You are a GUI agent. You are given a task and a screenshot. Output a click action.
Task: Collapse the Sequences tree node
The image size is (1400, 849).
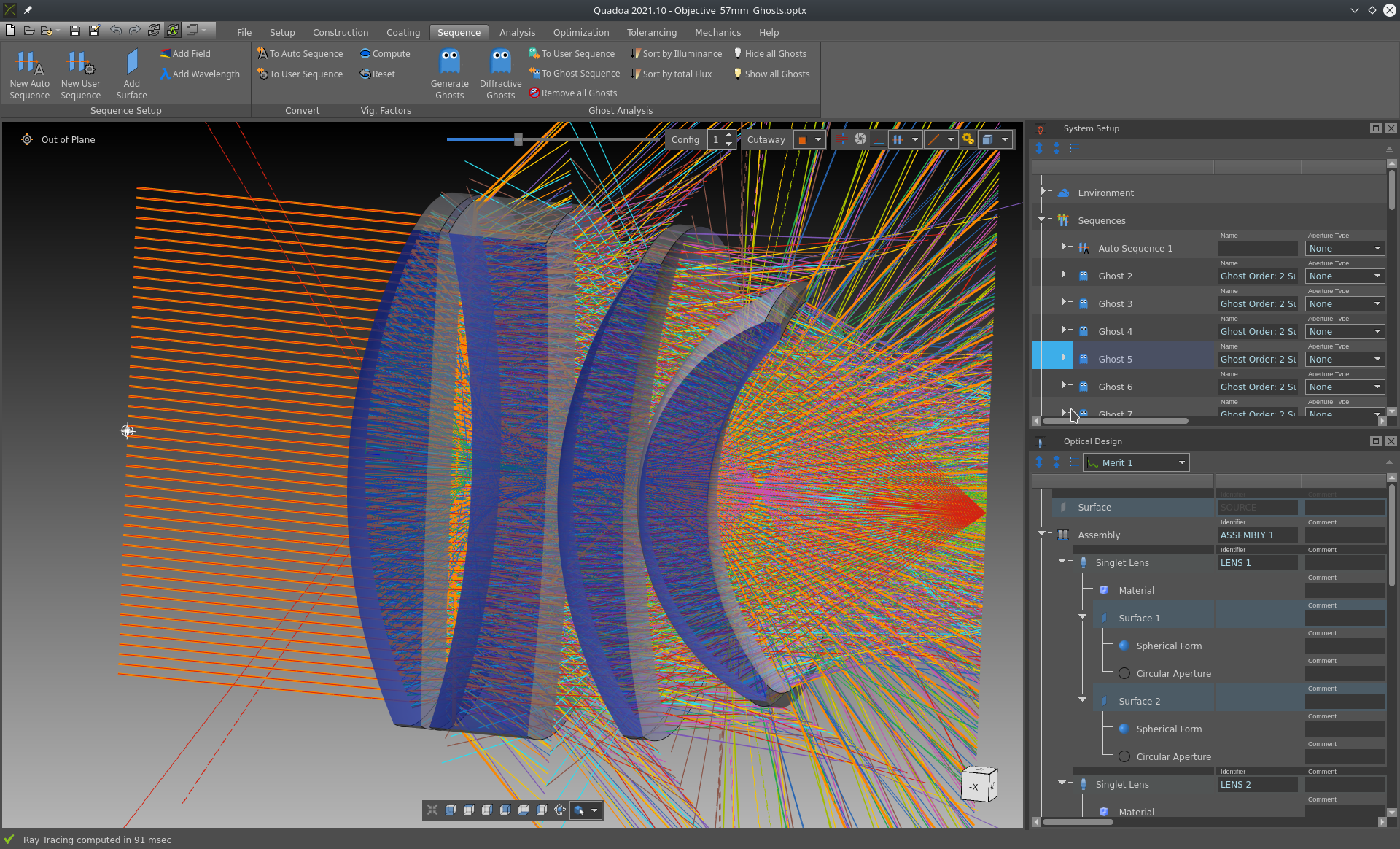pyautogui.click(x=1041, y=219)
